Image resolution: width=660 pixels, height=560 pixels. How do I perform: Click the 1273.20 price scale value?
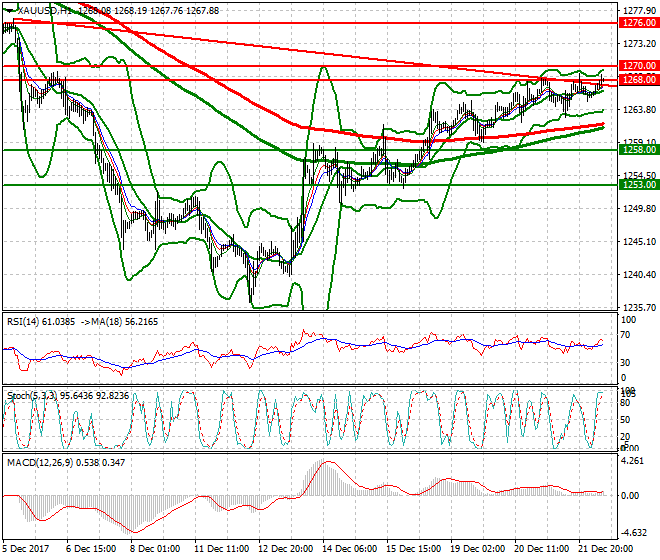coord(639,43)
